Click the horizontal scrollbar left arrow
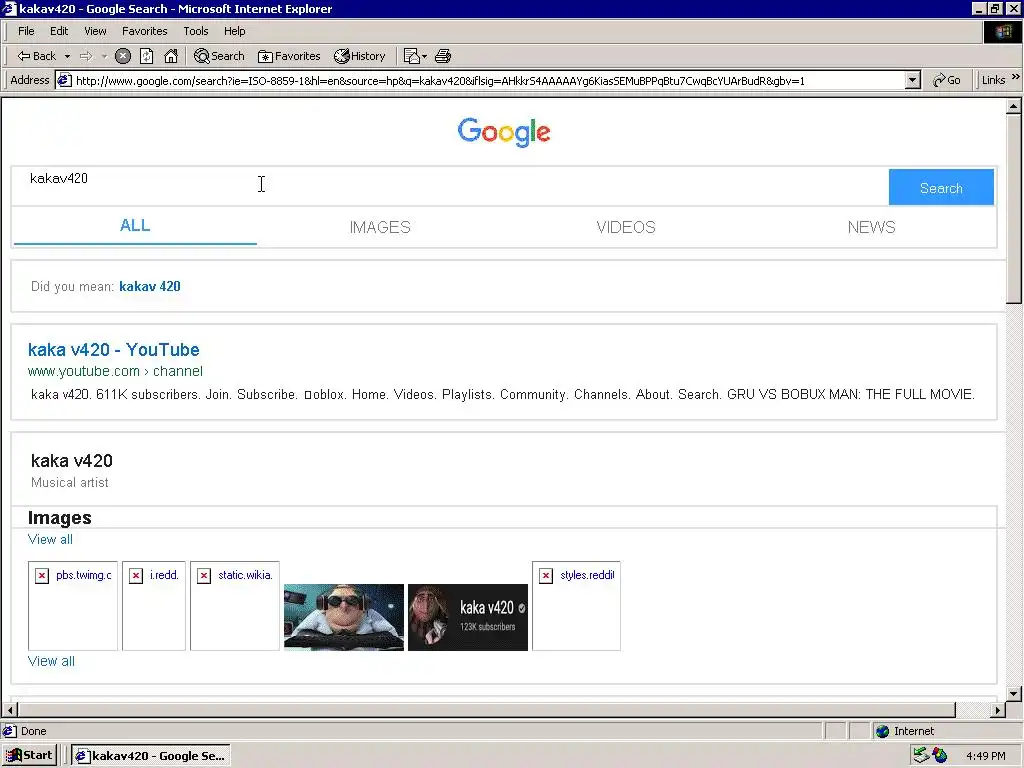The width and height of the screenshot is (1024, 768). point(9,709)
